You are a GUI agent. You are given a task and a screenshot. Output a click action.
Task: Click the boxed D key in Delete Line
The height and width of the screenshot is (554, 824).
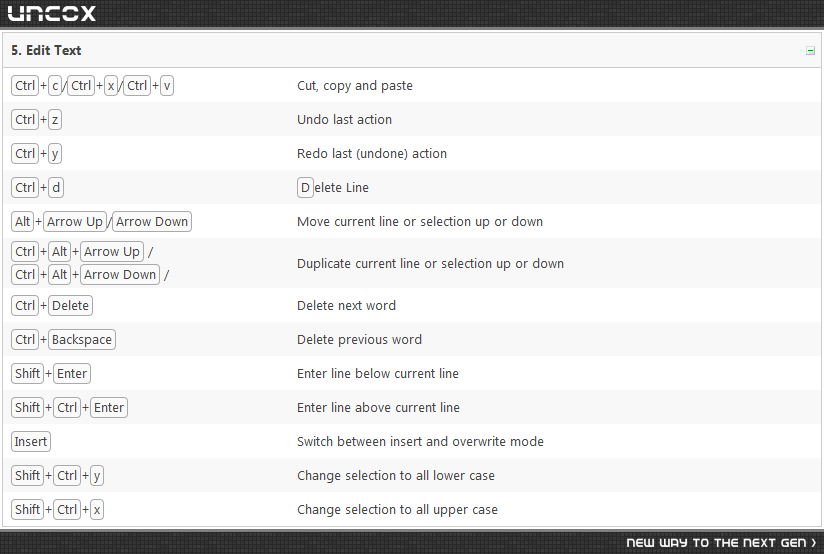[x=305, y=188]
